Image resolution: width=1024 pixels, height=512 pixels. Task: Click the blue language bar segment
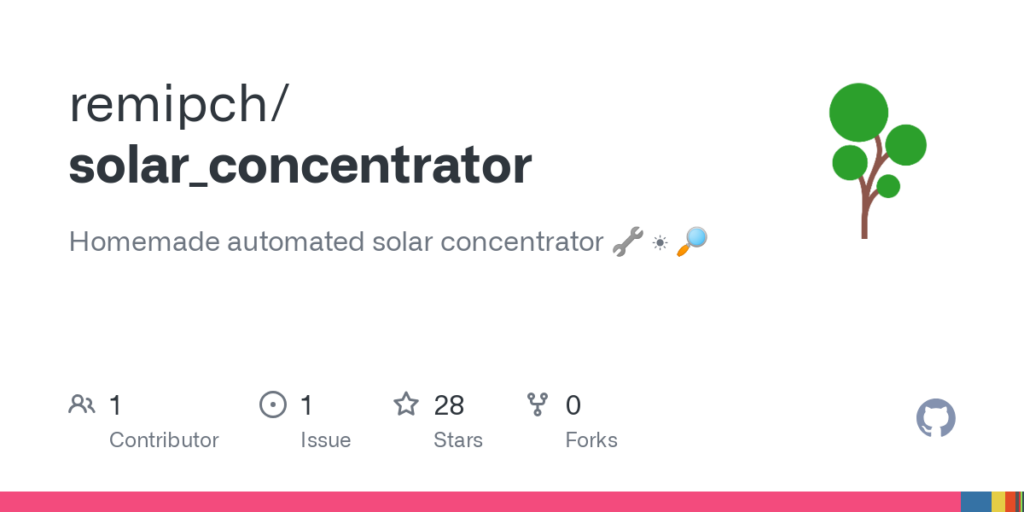[x=975, y=502]
